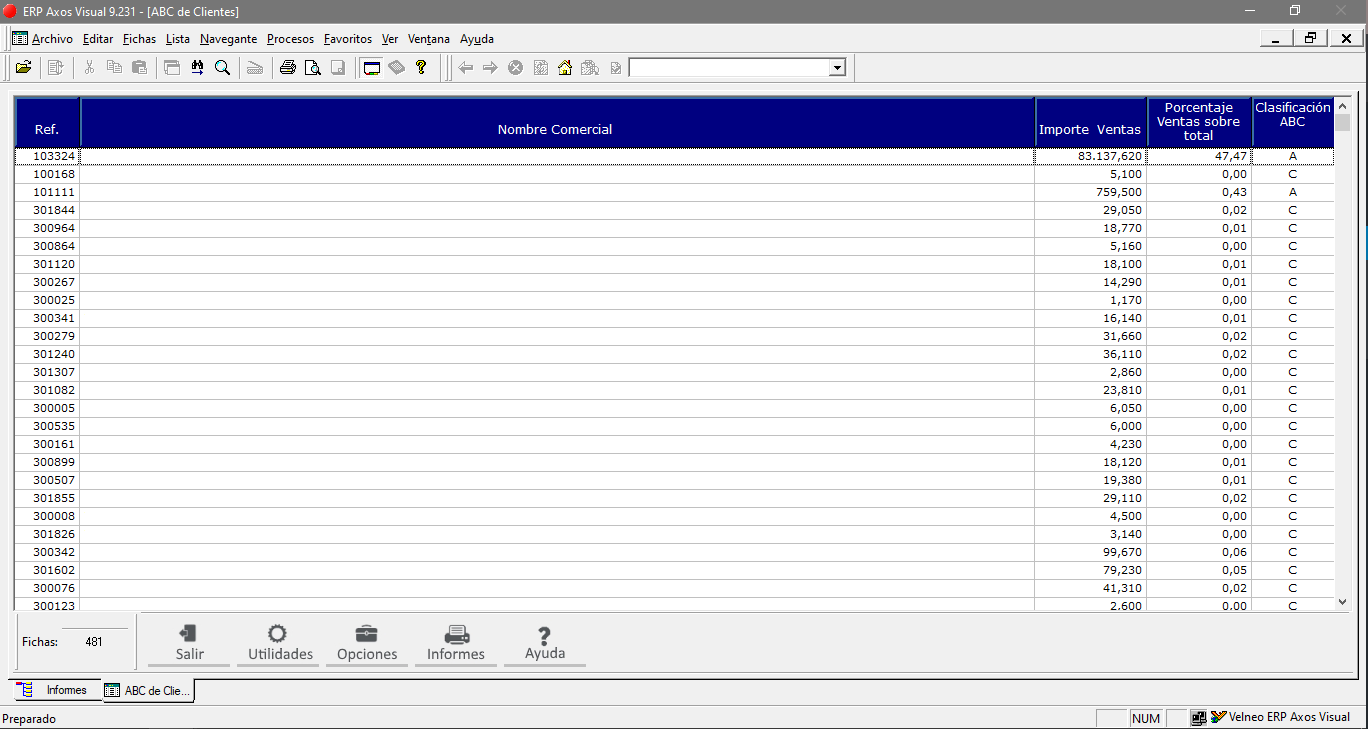Open print preview toolbar icon

(313, 68)
